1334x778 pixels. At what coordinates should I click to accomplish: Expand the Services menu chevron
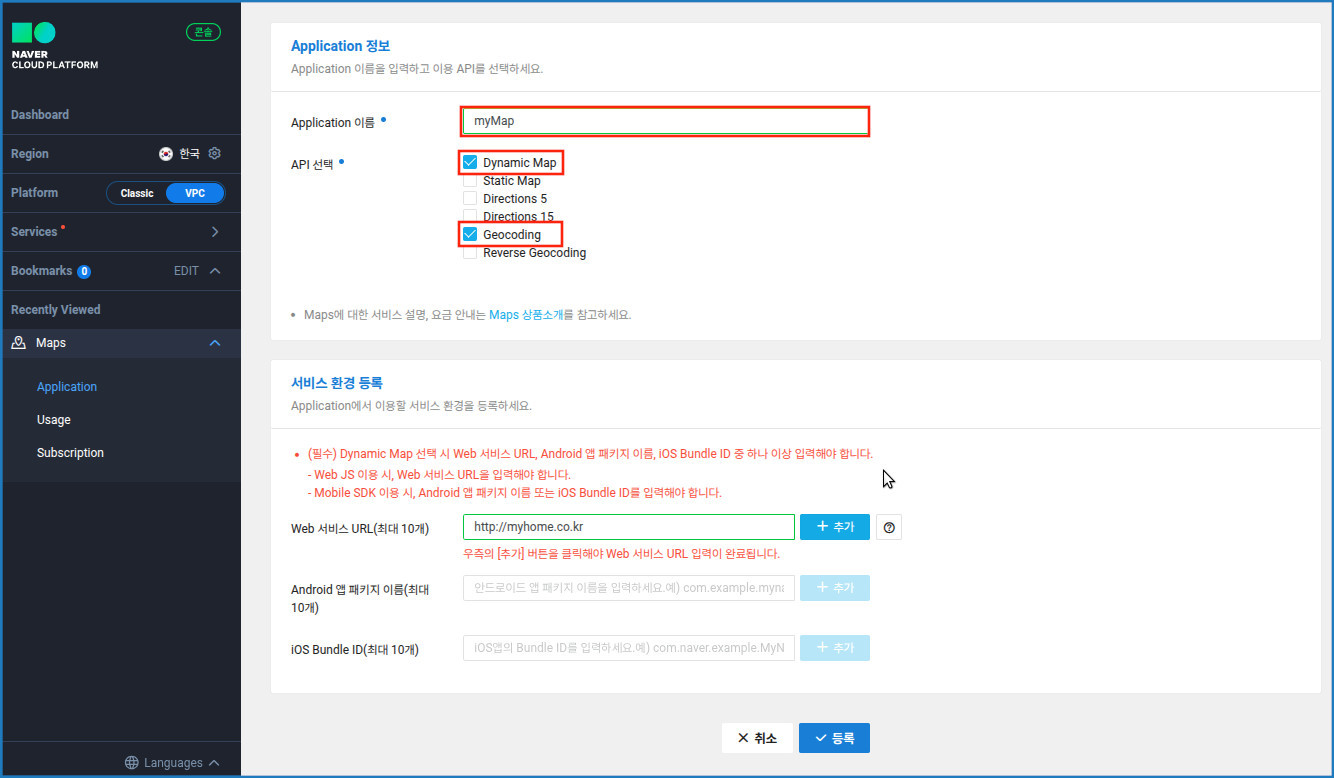215,232
